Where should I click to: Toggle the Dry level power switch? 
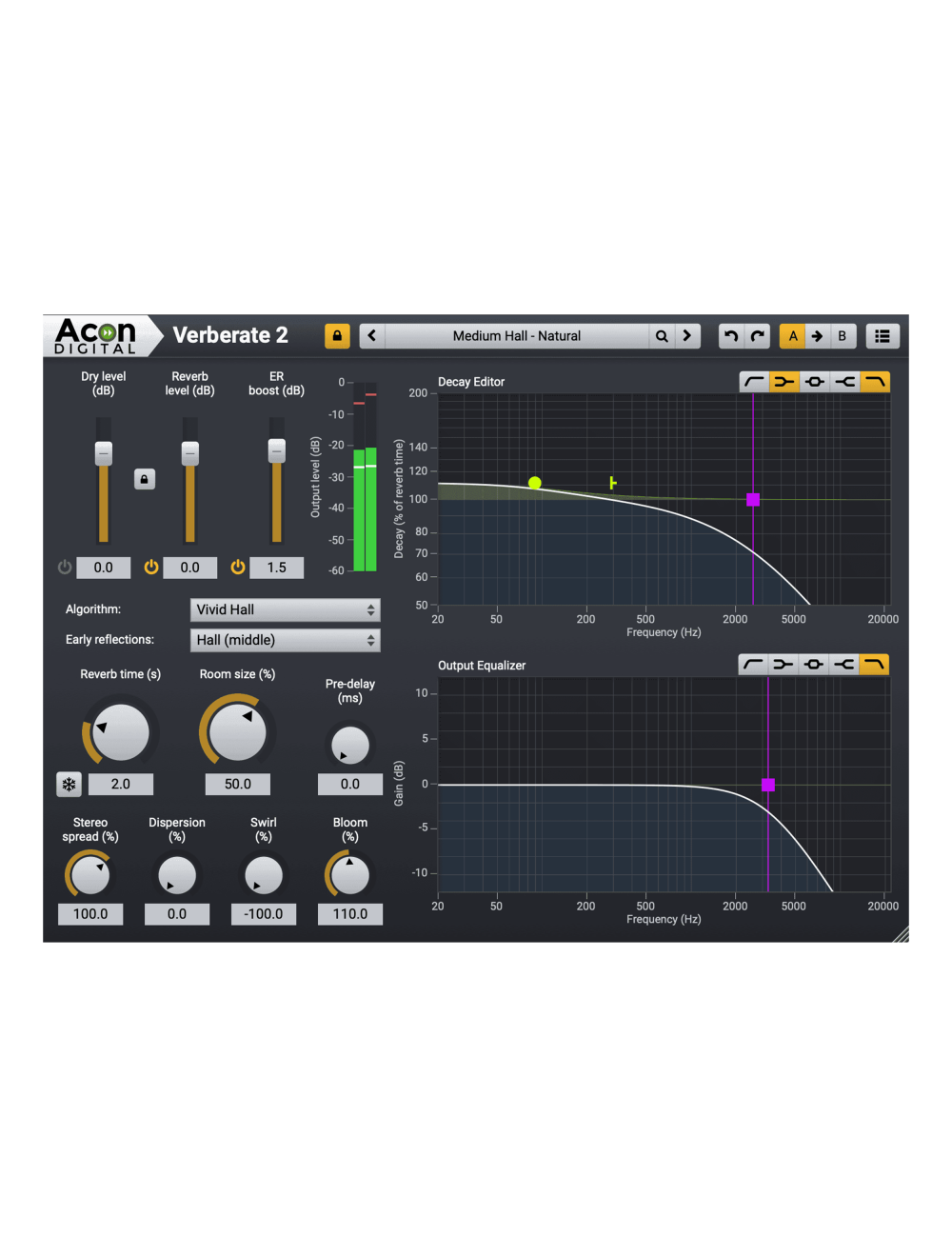[65, 567]
